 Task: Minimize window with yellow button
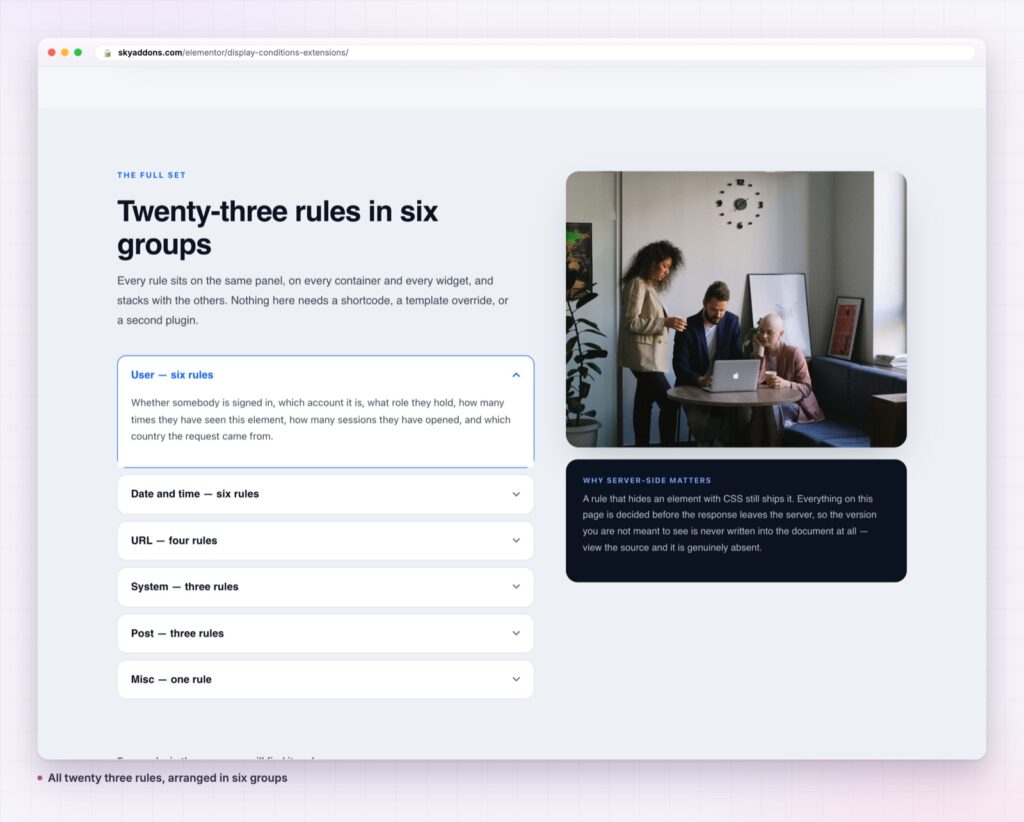[65, 52]
